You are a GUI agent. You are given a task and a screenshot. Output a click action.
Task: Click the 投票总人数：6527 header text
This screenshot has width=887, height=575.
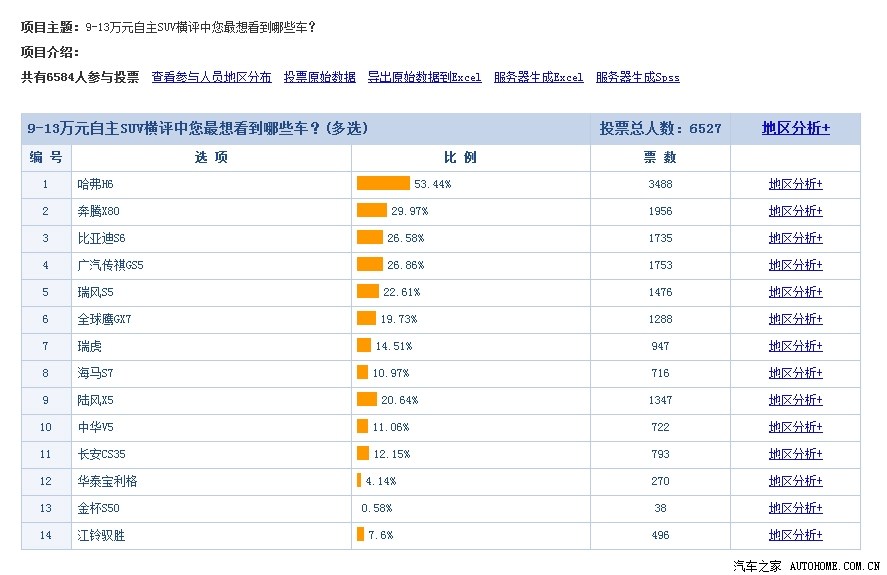tap(660, 129)
